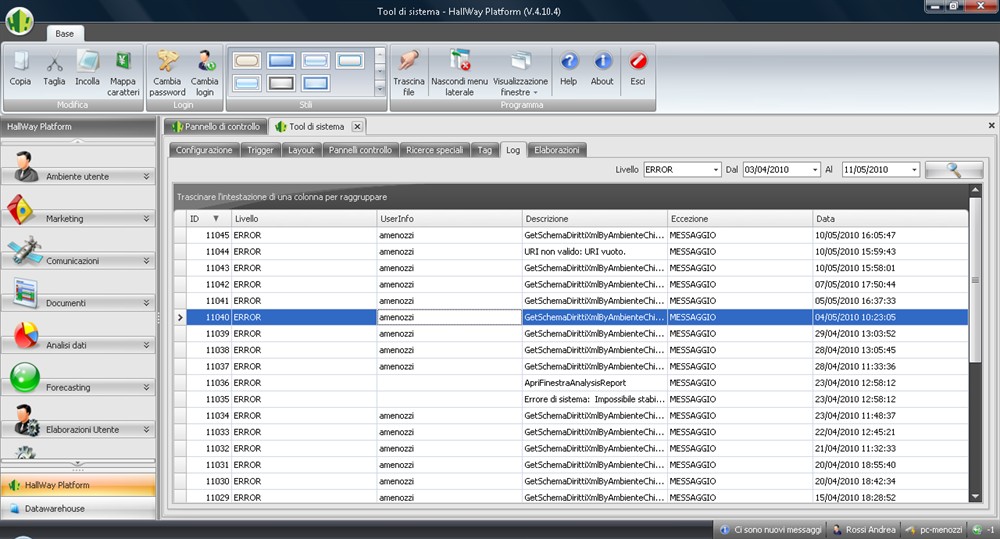Select the Base ribbon tab
1000x539 pixels.
click(x=64, y=34)
